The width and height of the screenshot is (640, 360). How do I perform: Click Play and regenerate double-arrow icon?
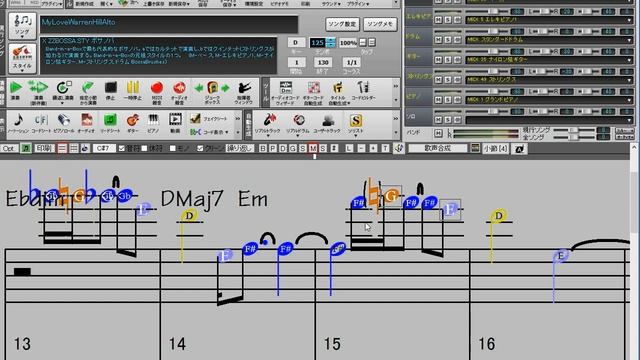coord(38,87)
